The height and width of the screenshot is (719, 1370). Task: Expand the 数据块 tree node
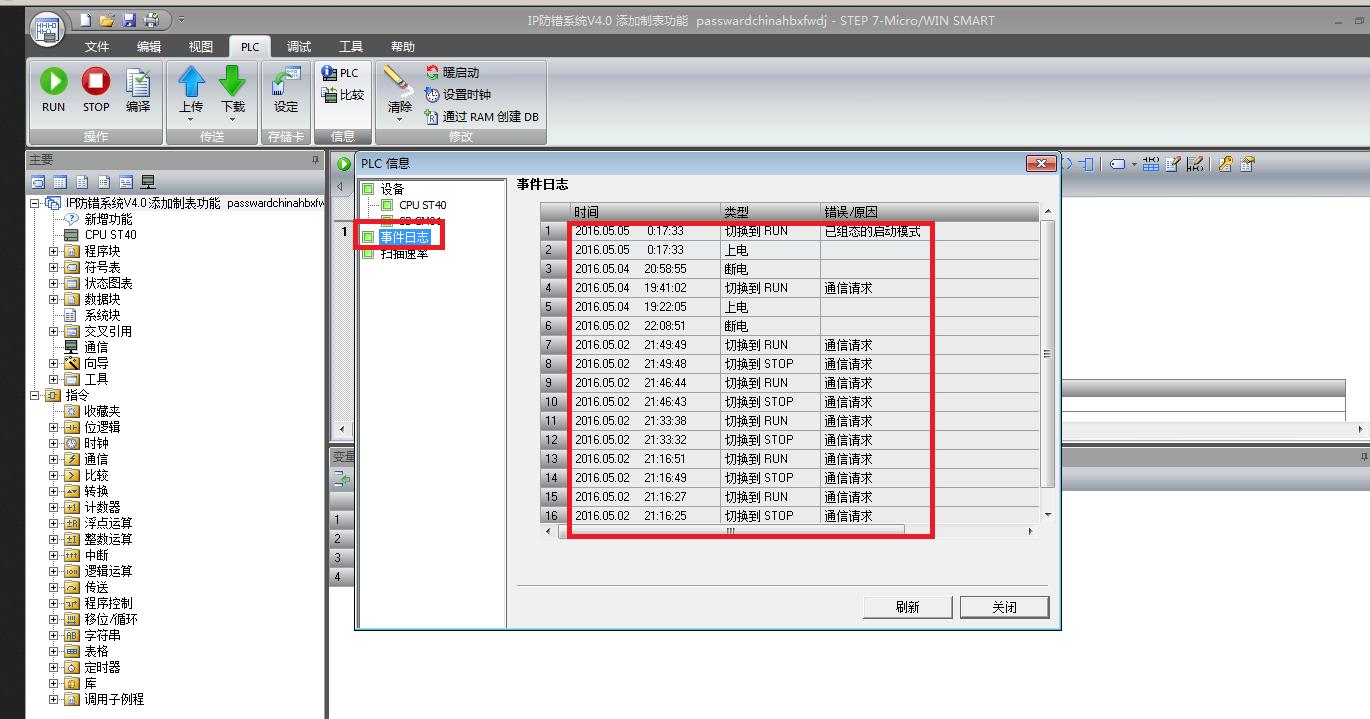54,299
